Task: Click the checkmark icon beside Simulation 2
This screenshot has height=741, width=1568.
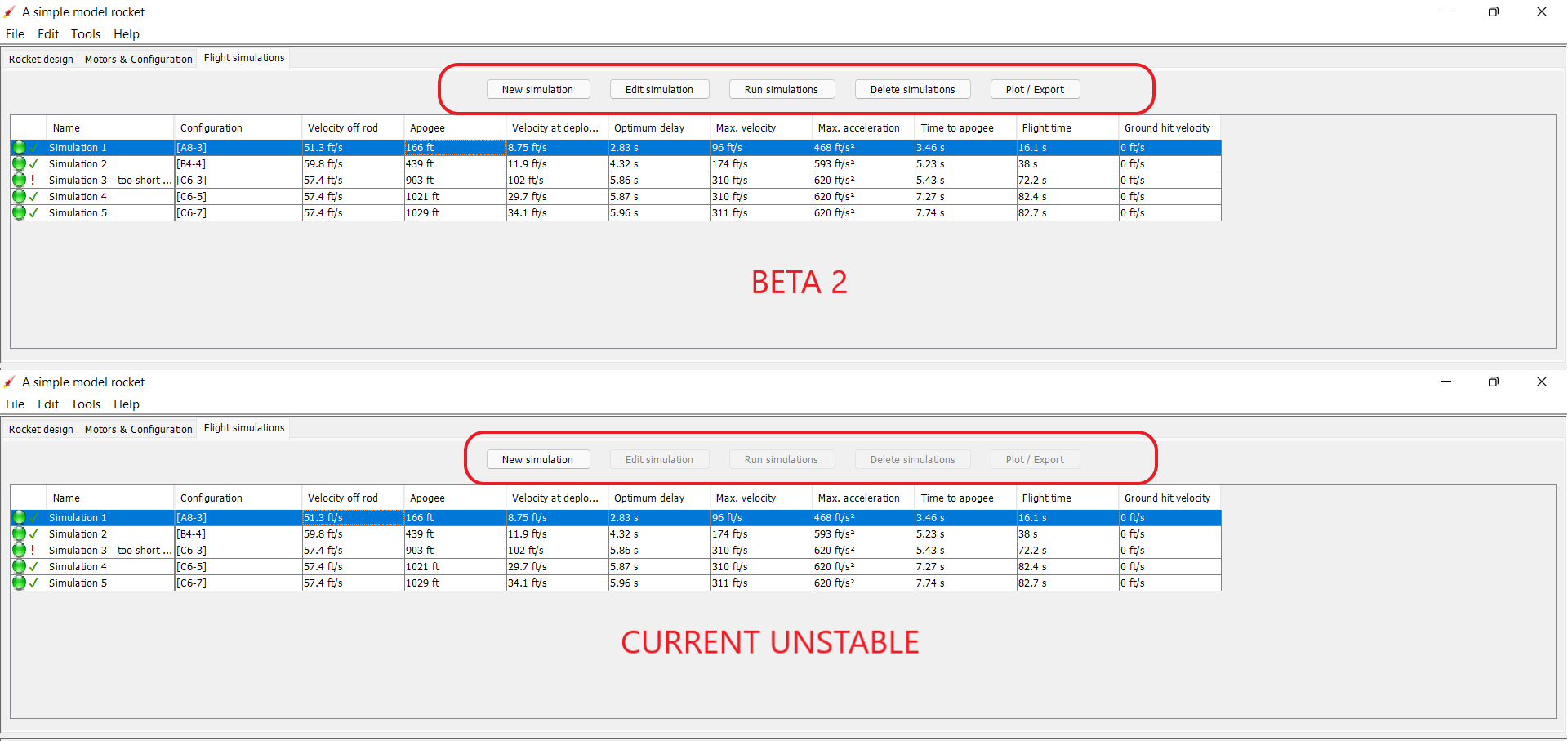Action: click(x=33, y=163)
